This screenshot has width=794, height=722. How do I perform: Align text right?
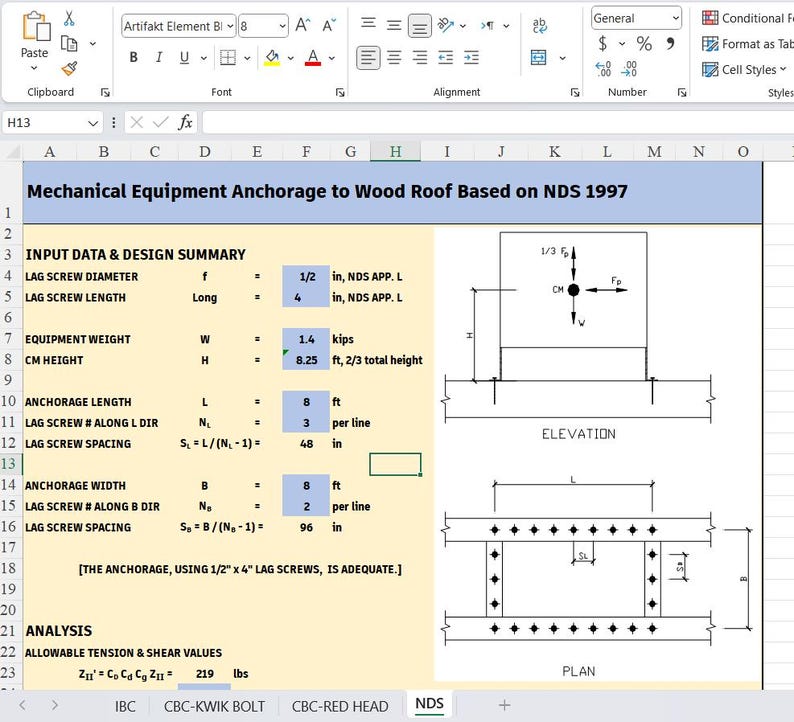pos(420,58)
